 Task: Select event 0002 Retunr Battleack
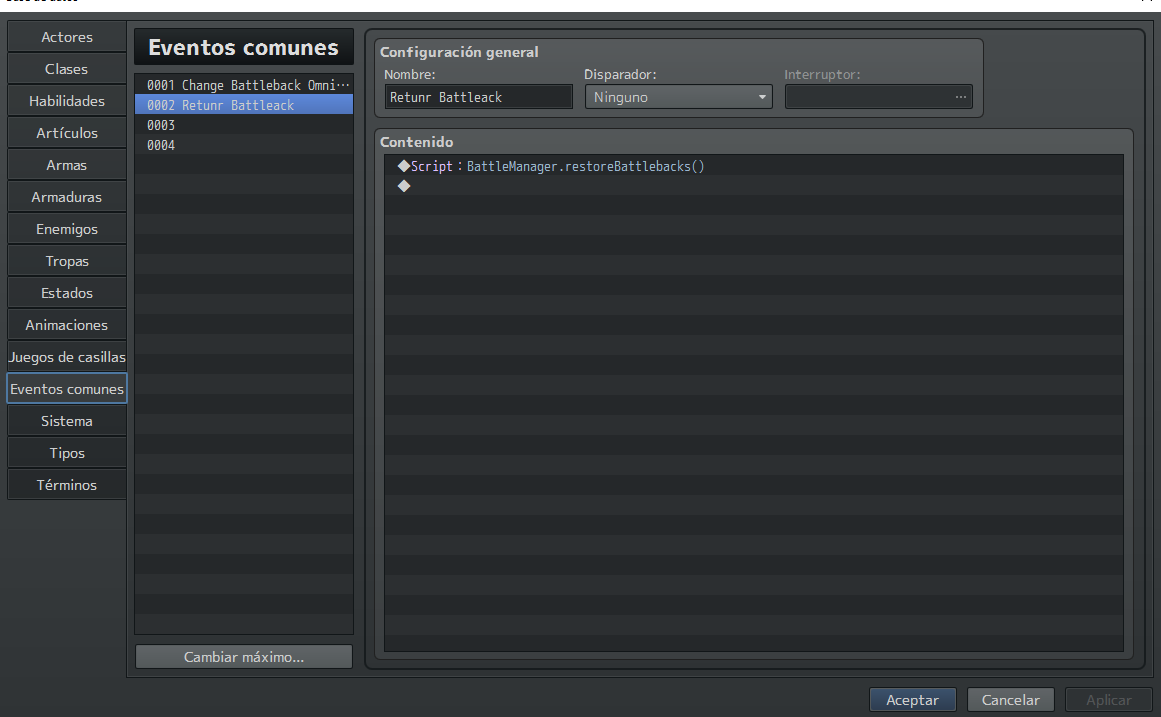click(x=244, y=104)
